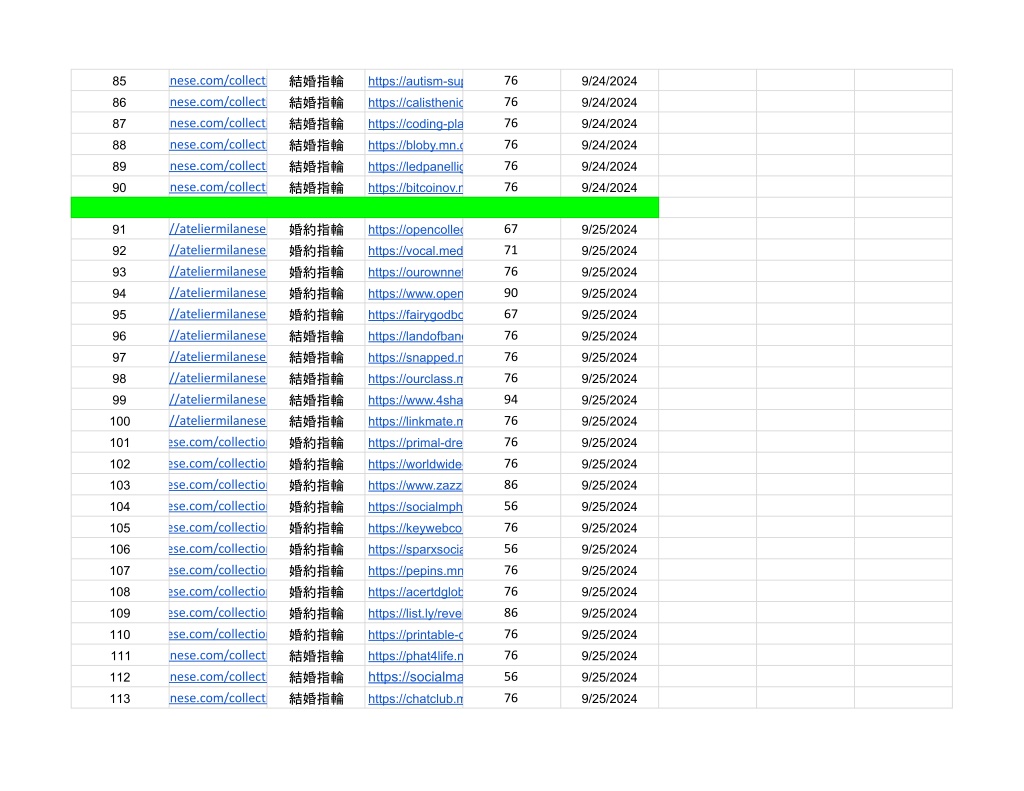Viewport: 1024px width, 791px height.
Task: Open the ese.com/collectio link in row 110
Action: [x=217, y=634]
